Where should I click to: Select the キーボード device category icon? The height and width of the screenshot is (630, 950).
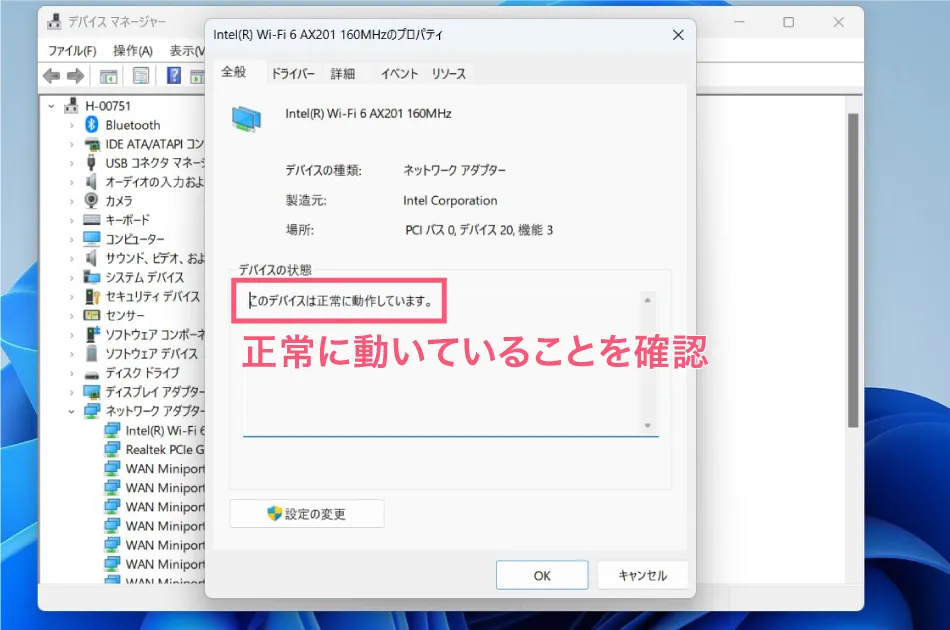93,219
